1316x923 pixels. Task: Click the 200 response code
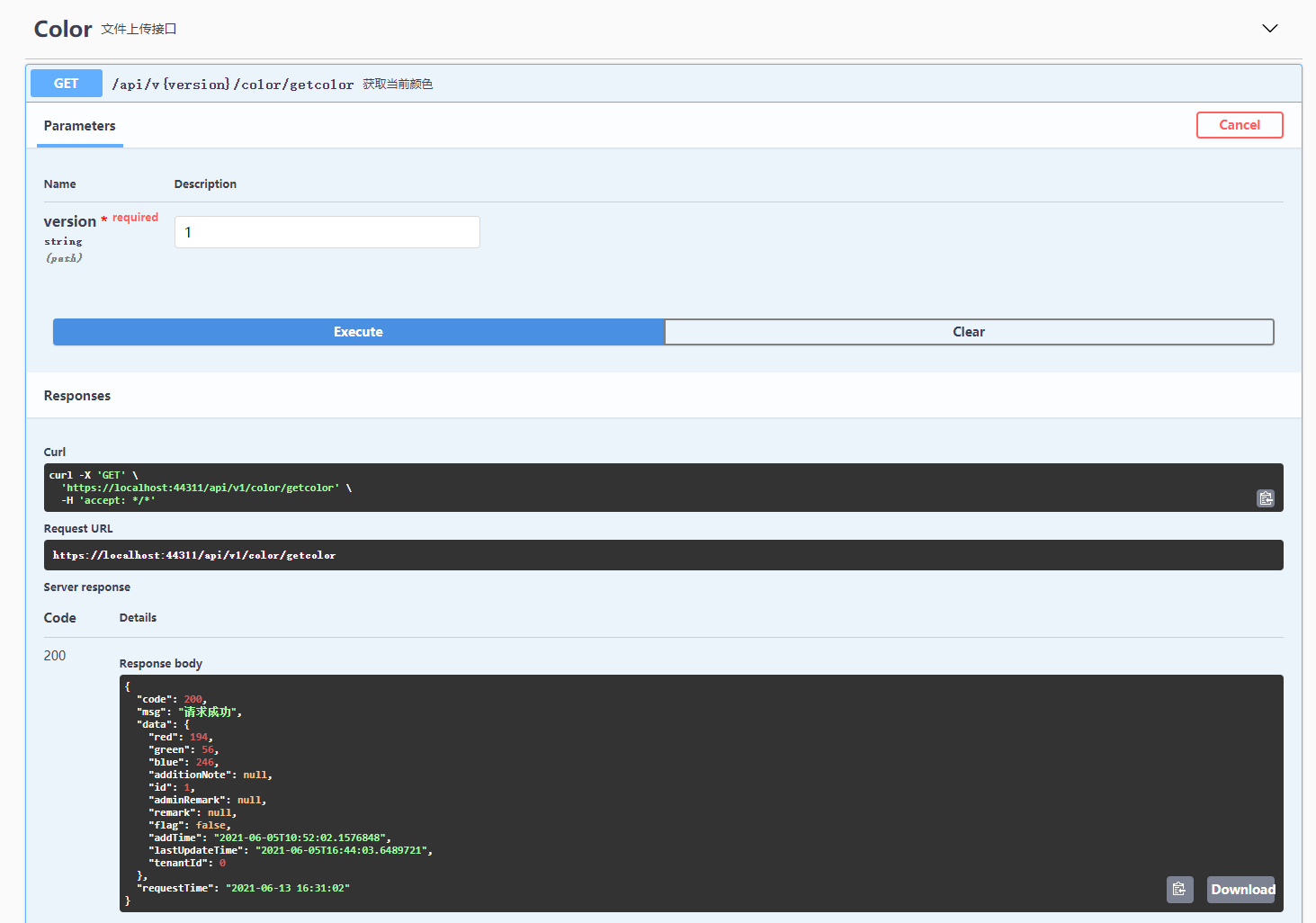55,656
